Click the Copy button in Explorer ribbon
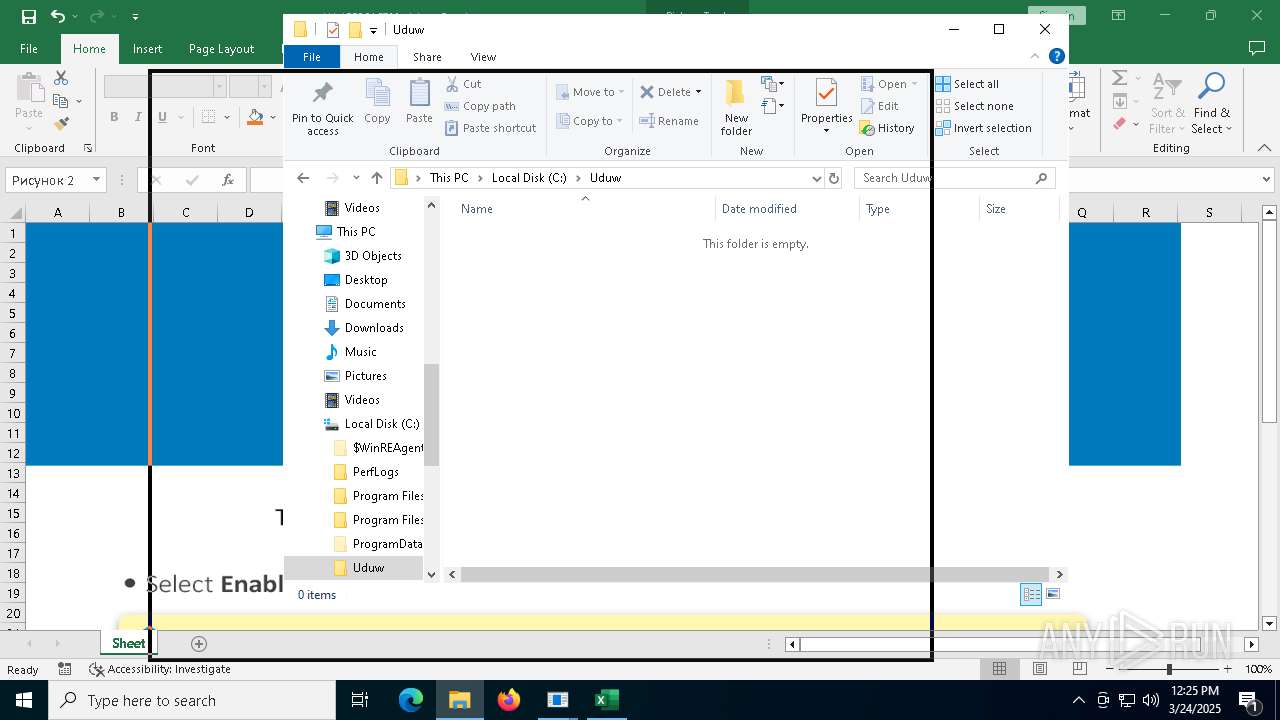 [x=377, y=102]
